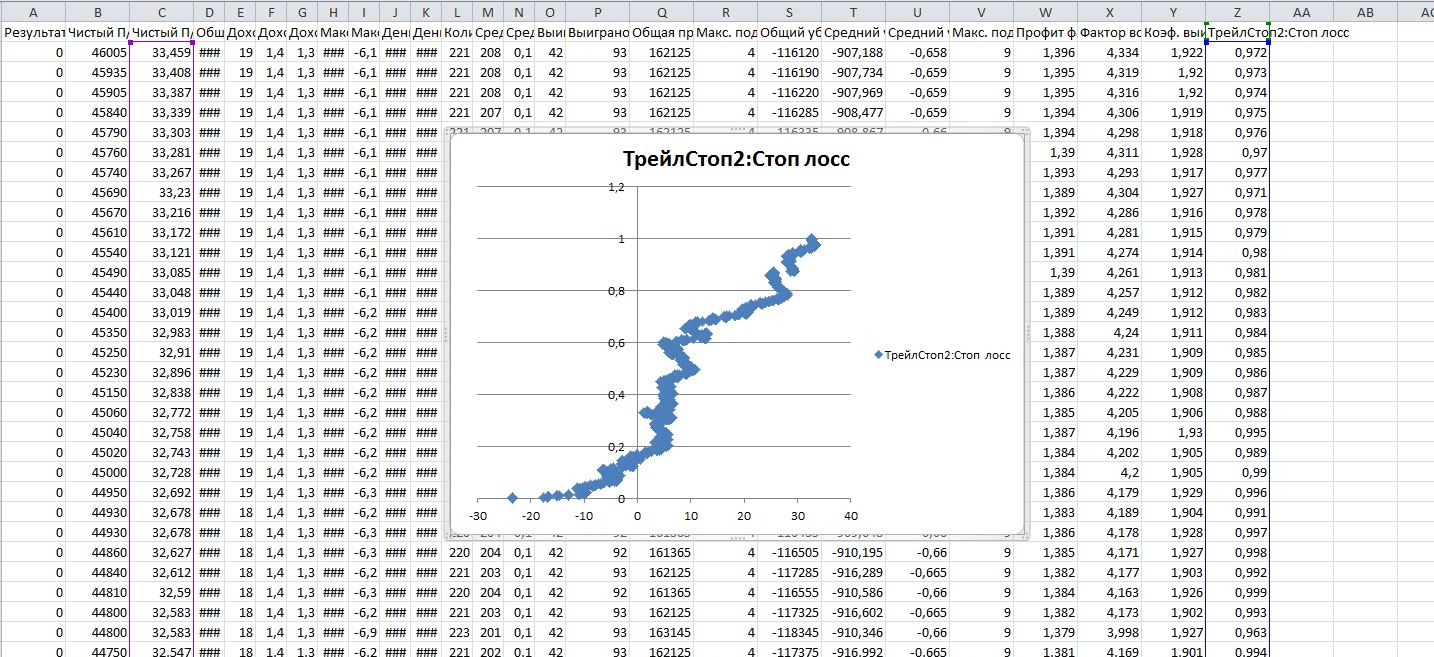Image resolution: width=1434 pixels, height=657 pixels.
Task: Click the 1,2 label on the chart's vertical axis
Action: click(617, 187)
